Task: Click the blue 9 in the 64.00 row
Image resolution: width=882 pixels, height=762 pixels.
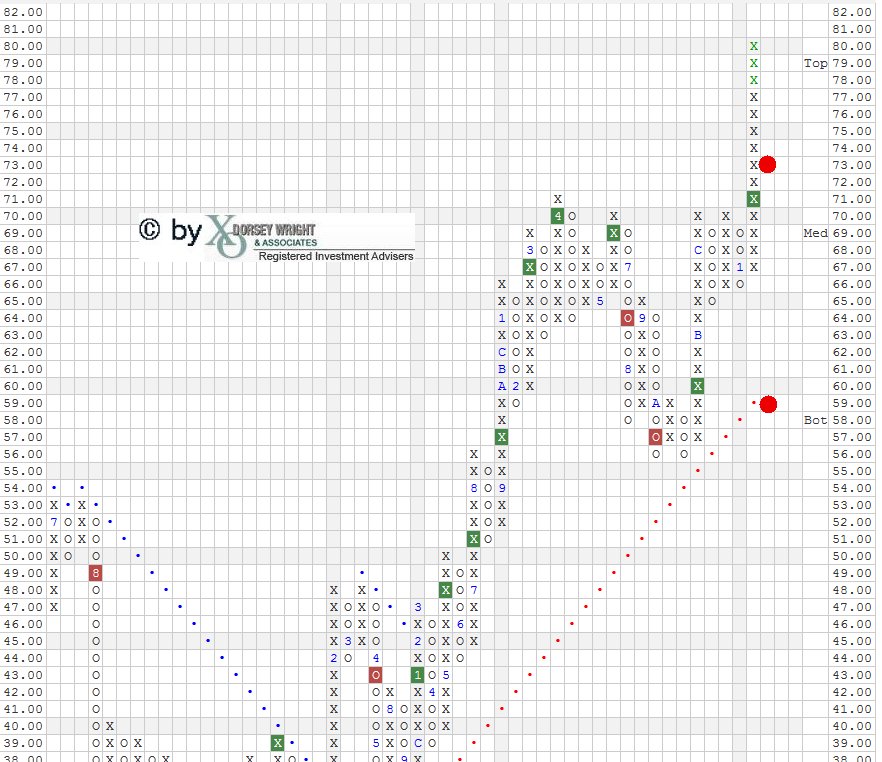Action: pos(641,318)
